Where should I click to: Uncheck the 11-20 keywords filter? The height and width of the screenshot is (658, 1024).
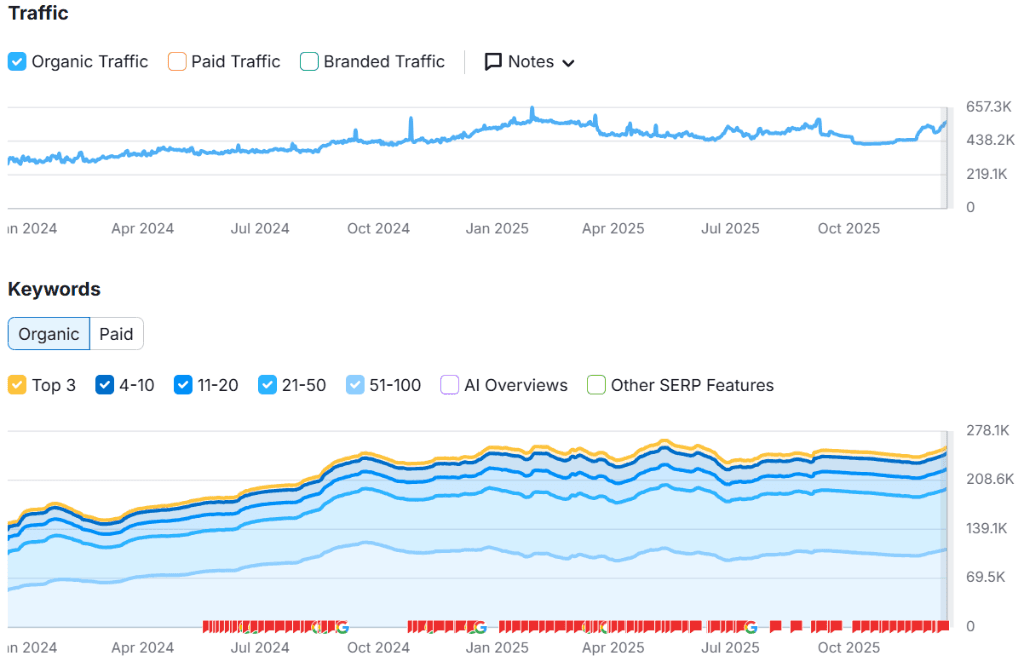coord(183,385)
